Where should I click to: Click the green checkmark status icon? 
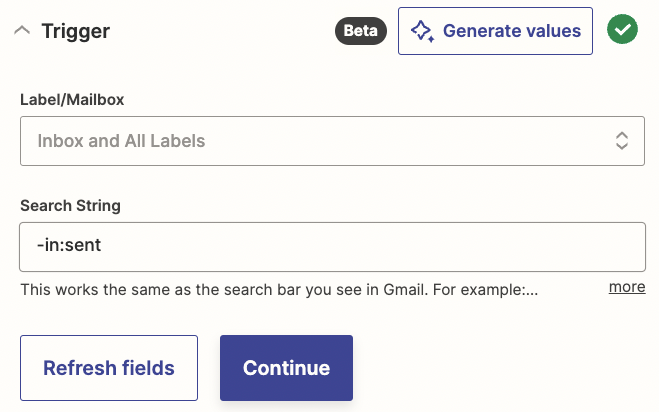(621, 31)
